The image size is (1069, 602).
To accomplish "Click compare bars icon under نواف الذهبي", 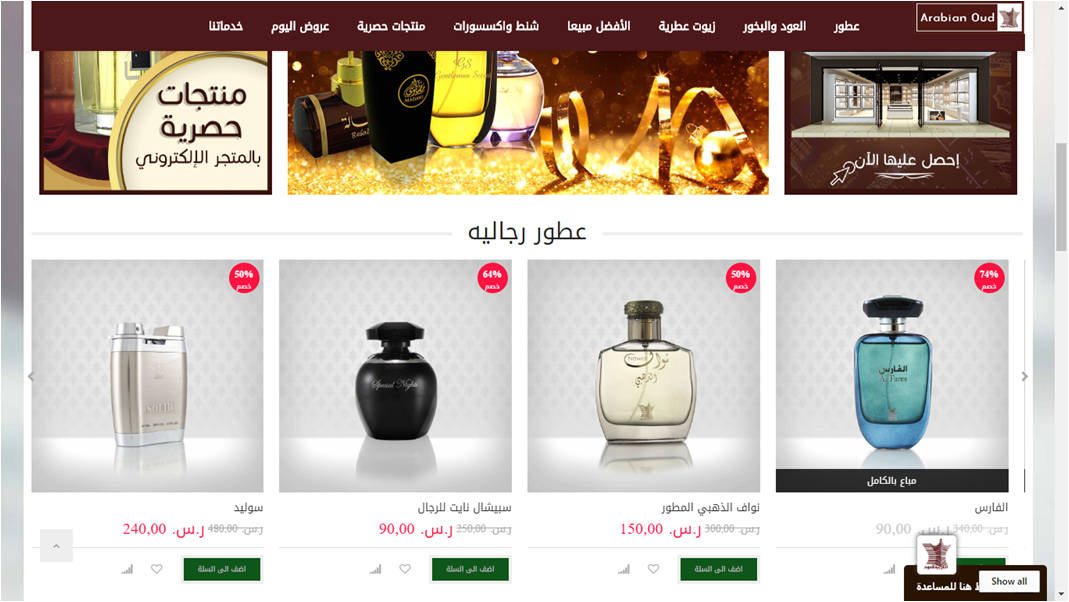I will (623, 569).
